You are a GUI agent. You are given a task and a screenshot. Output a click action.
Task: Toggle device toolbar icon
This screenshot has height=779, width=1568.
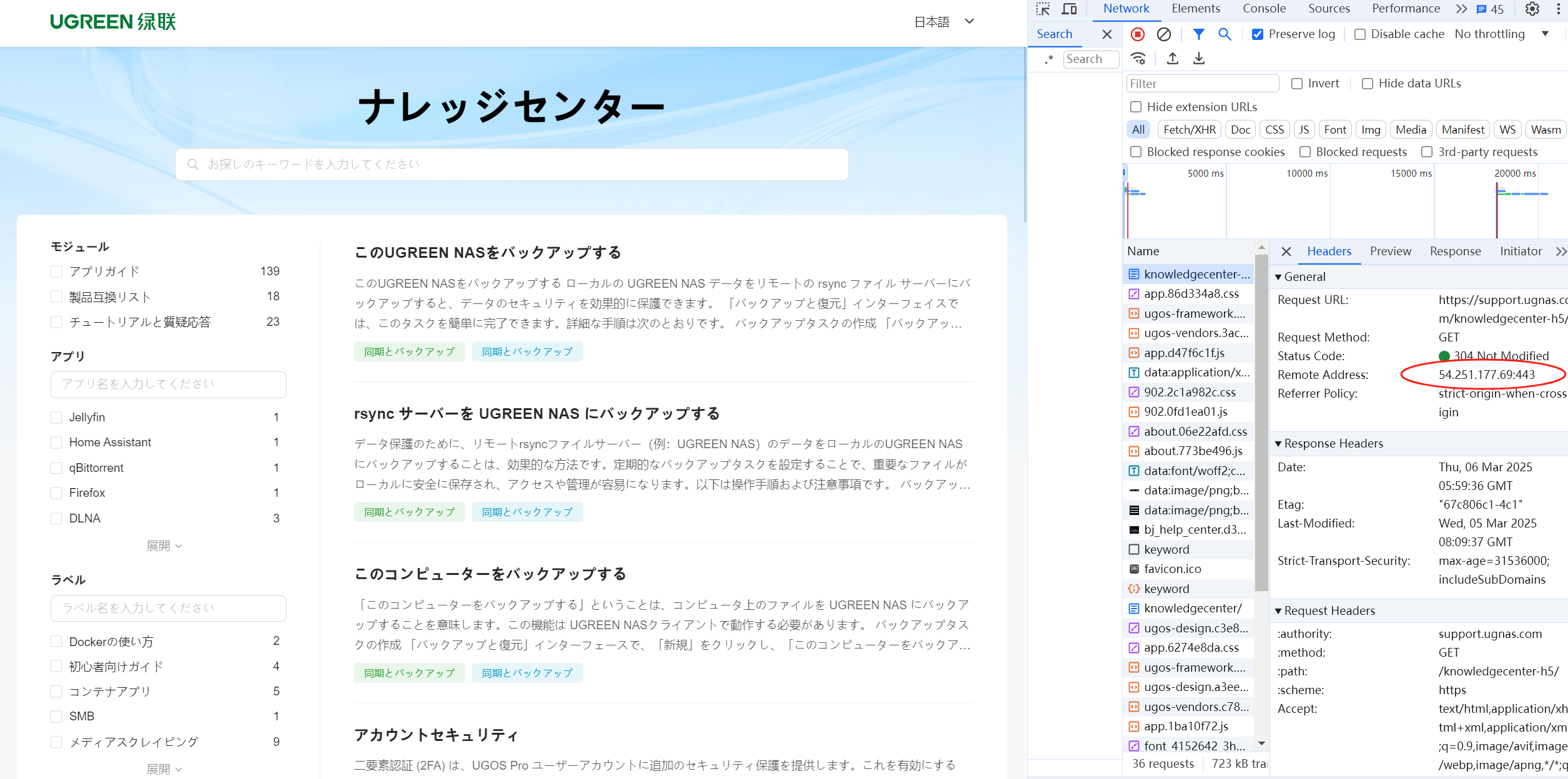[1070, 9]
